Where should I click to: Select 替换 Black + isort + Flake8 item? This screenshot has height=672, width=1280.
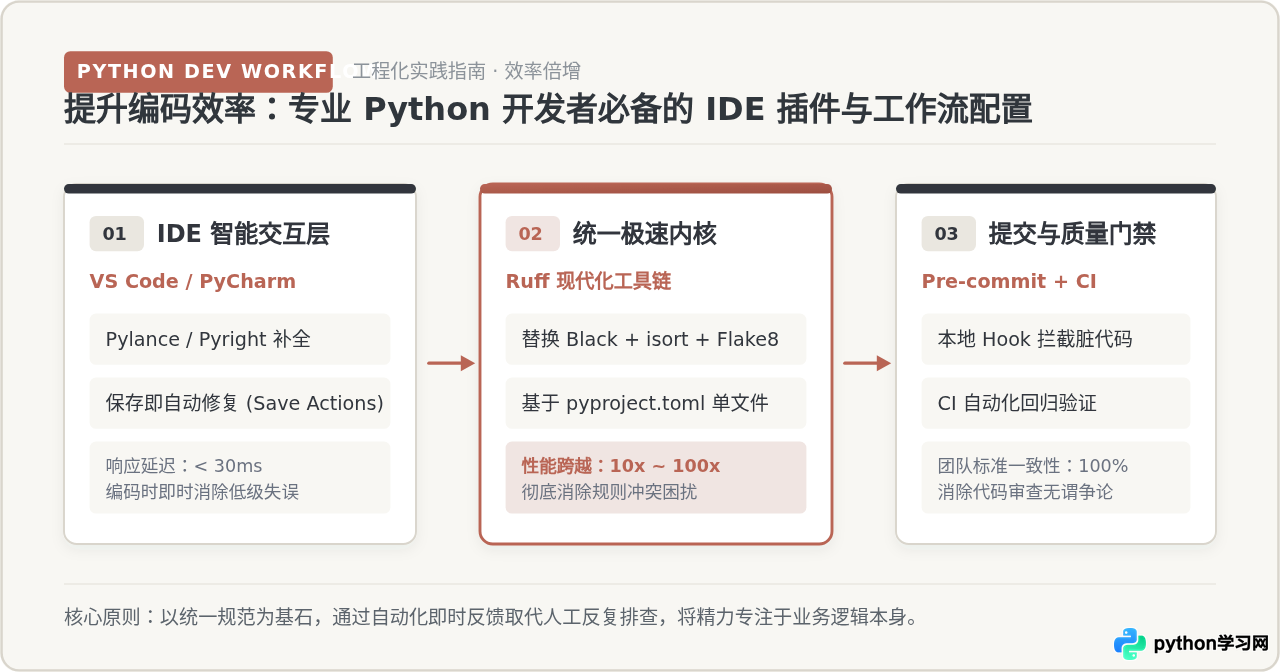coord(656,339)
